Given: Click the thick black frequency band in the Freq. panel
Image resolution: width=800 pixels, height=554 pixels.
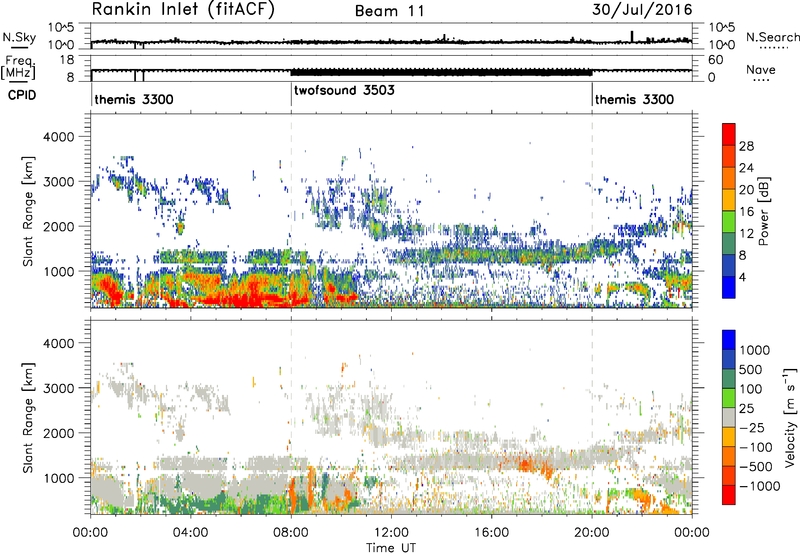Looking at the screenshot, I should point(441,72).
